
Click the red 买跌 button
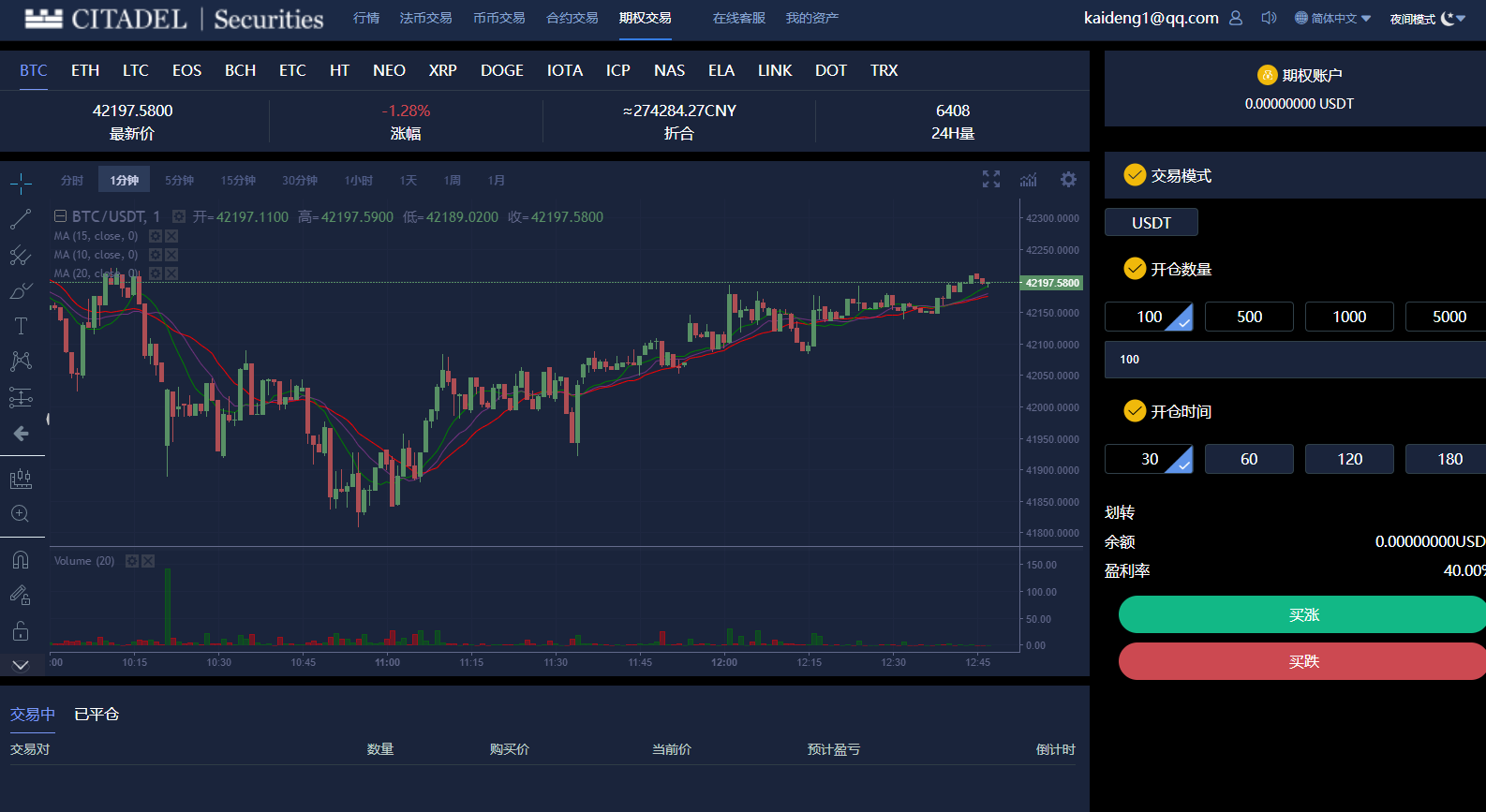(x=1303, y=661)
